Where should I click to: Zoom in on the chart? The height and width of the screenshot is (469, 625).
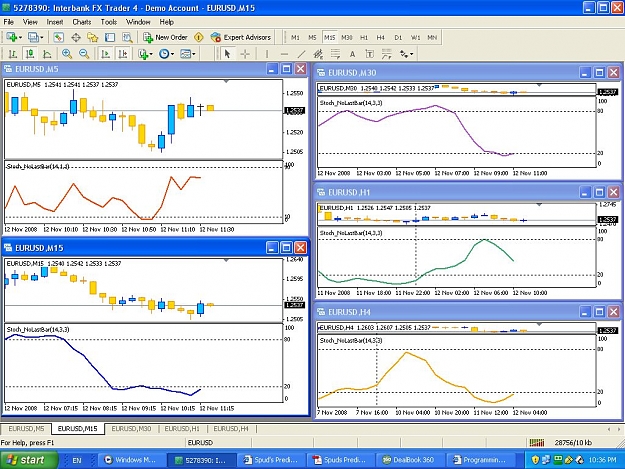point(67,54)
